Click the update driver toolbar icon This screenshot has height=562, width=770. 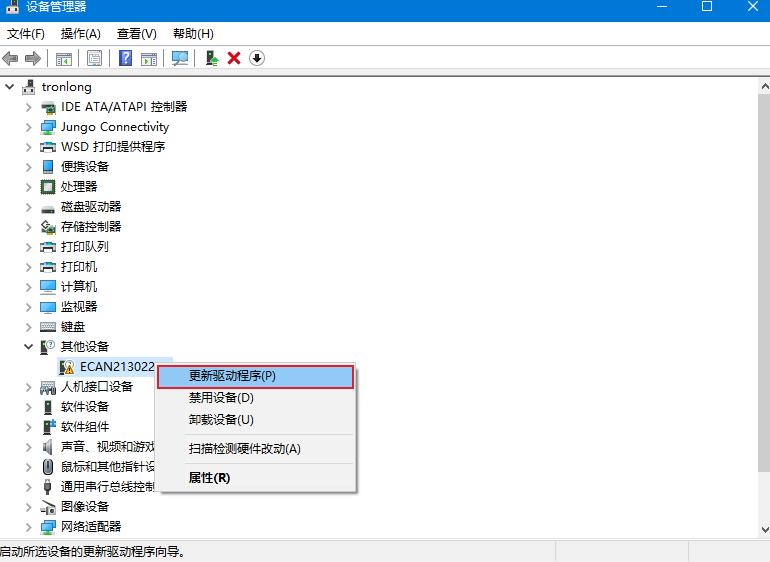[212, 58]
